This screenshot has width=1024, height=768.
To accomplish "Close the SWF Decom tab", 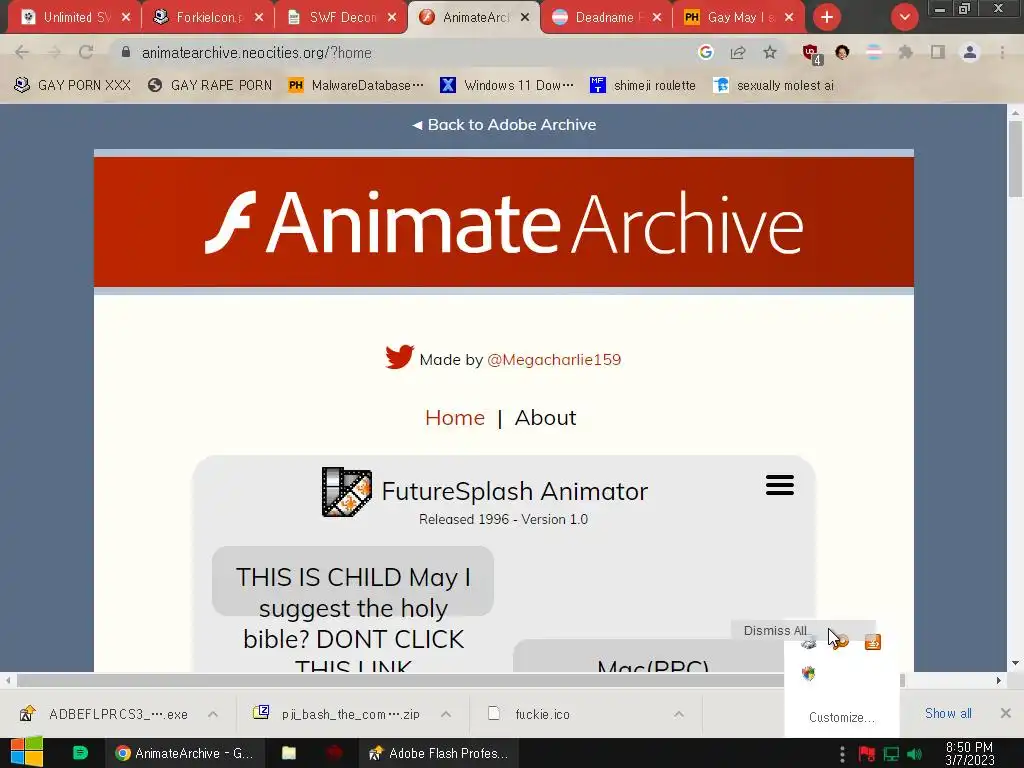I will pyautogui.click(x=392, y=17).
